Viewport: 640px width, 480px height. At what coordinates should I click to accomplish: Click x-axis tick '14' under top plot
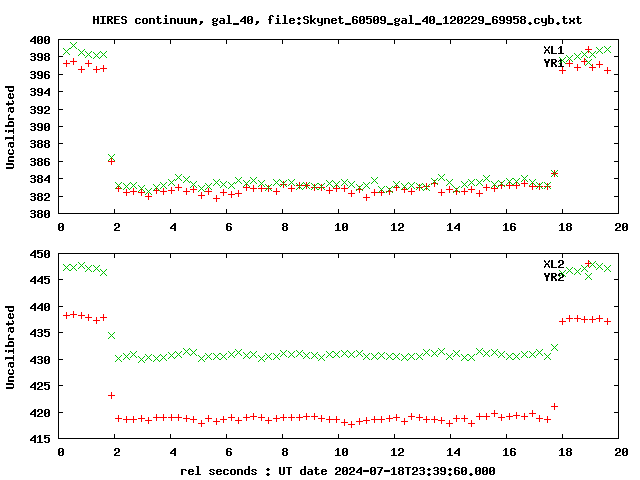(453, 227)
